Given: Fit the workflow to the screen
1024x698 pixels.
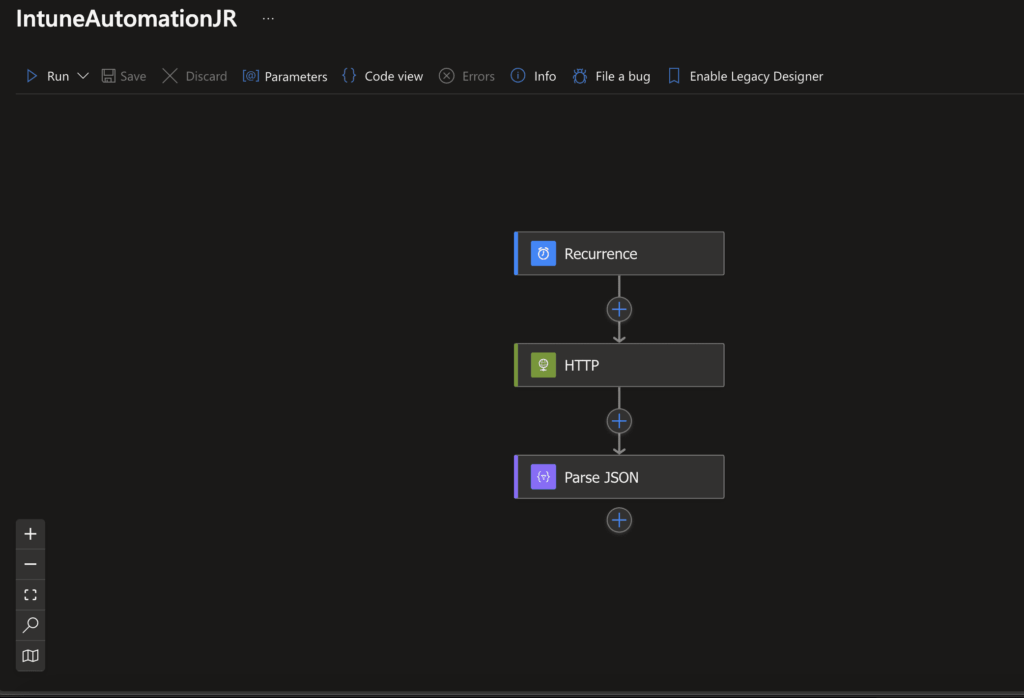Looking at the screenshot, I should point(30,594).
